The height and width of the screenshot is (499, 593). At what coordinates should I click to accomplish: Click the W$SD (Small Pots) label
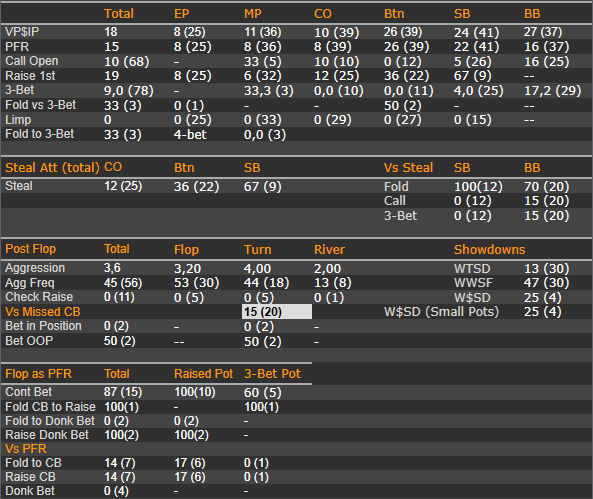pos(441,312)
